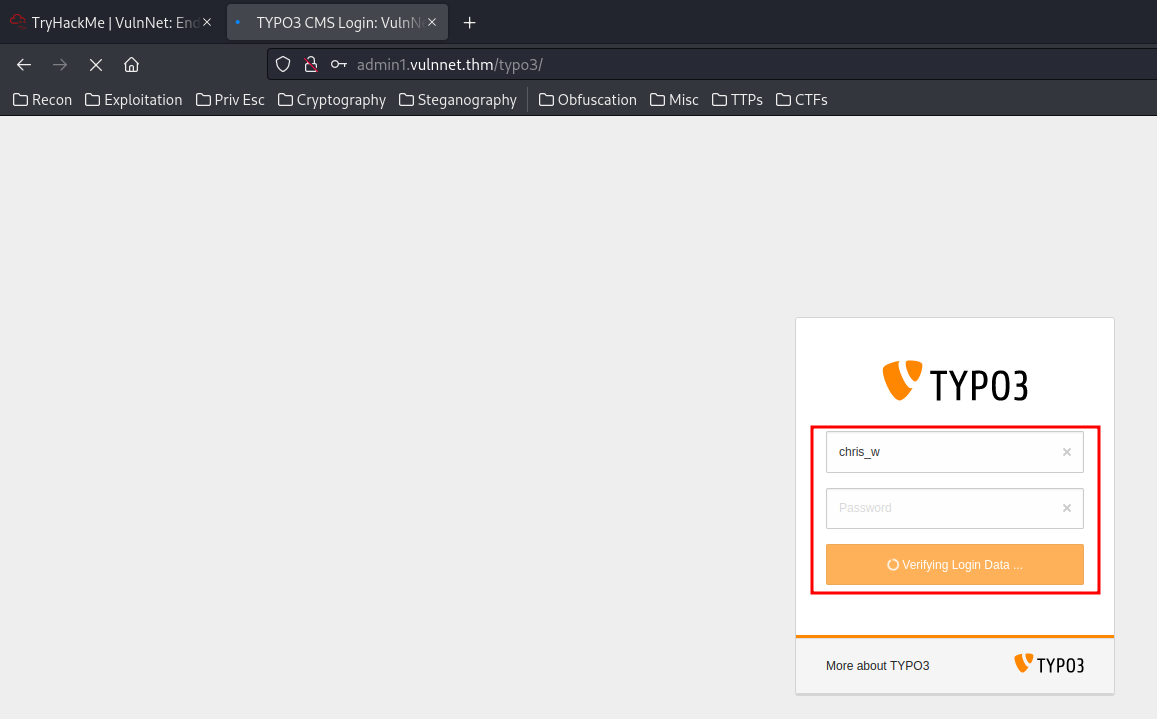Open the Recon bookmarks folder
This screenshot has width=1157, height=719.
(43, 100)
